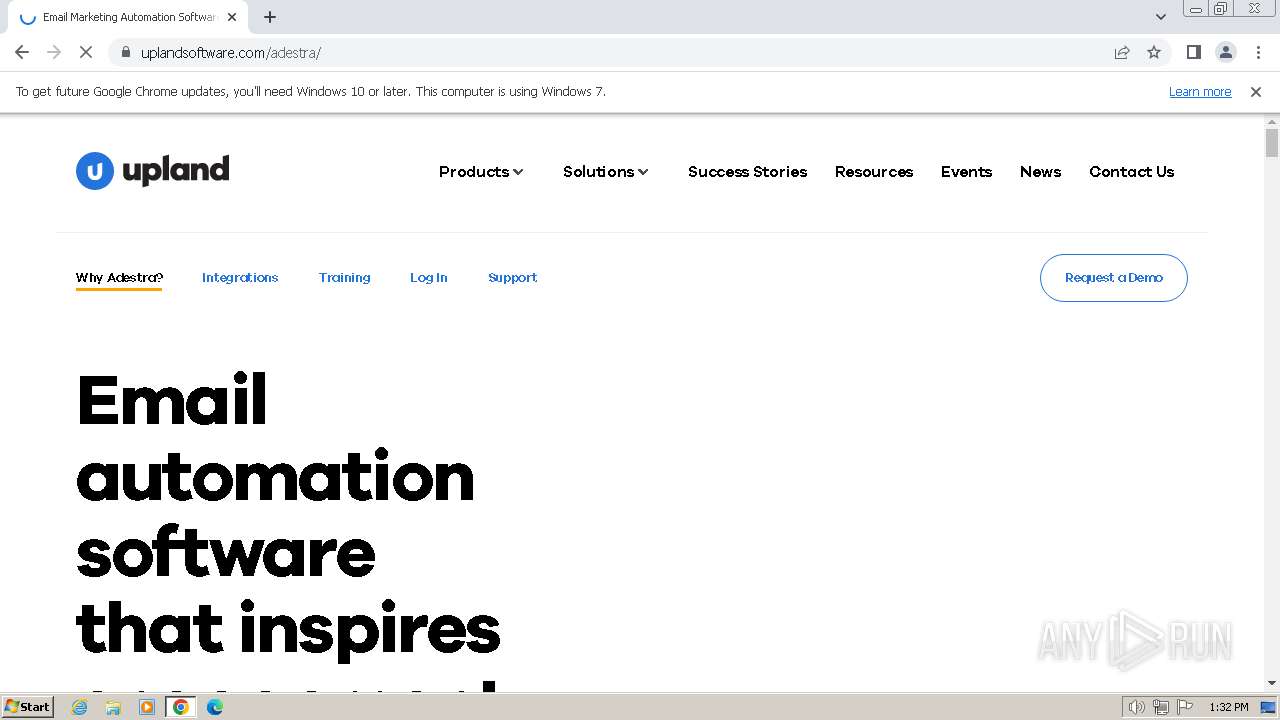Click the Show desktop button
This screenshot has height=720, width=1280.
[x=1270, y=707]
